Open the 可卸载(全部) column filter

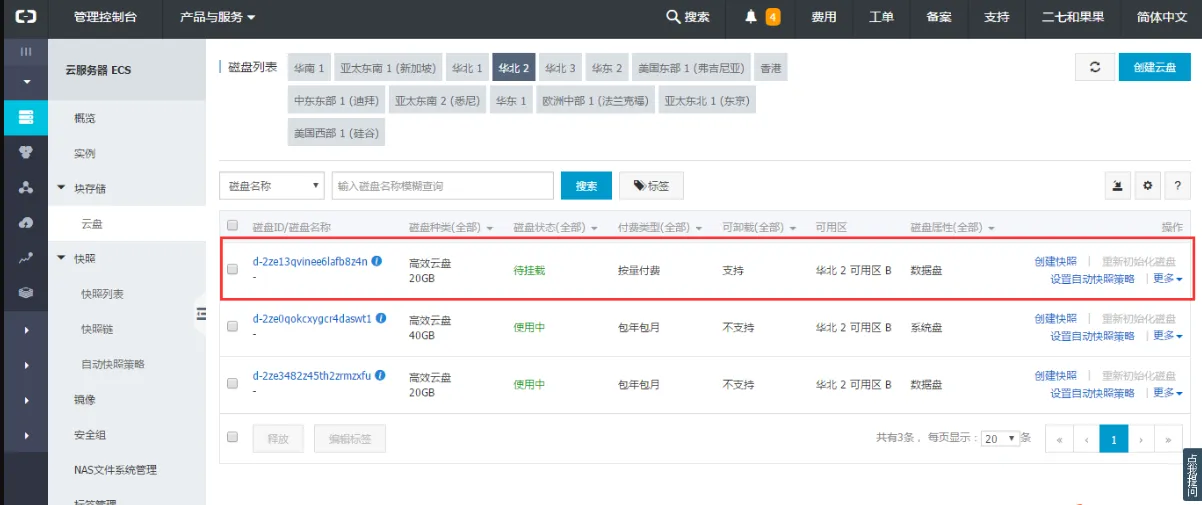(758, 228)
